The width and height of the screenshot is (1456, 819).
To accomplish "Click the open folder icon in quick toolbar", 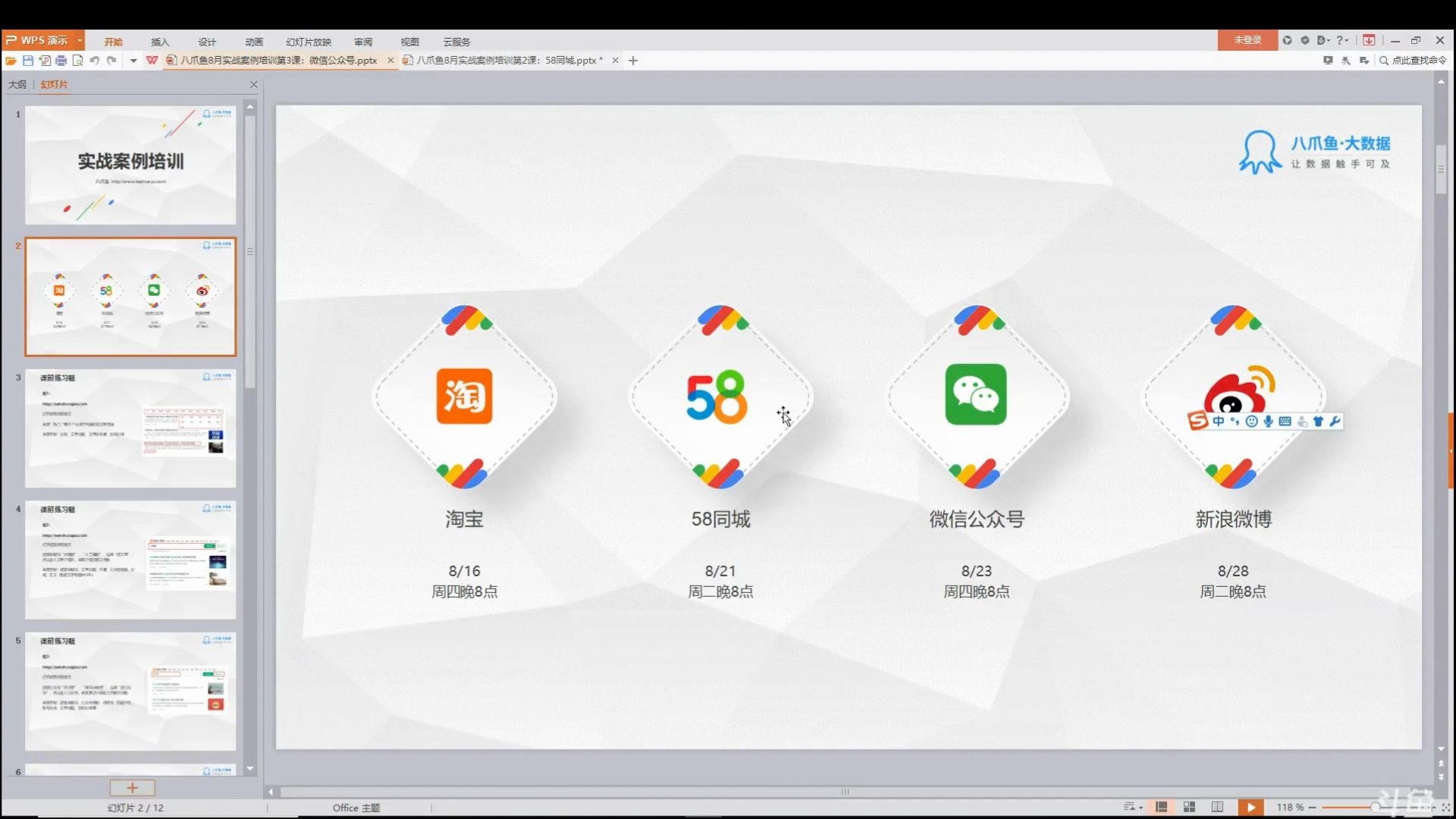I will tap(11, 61).
